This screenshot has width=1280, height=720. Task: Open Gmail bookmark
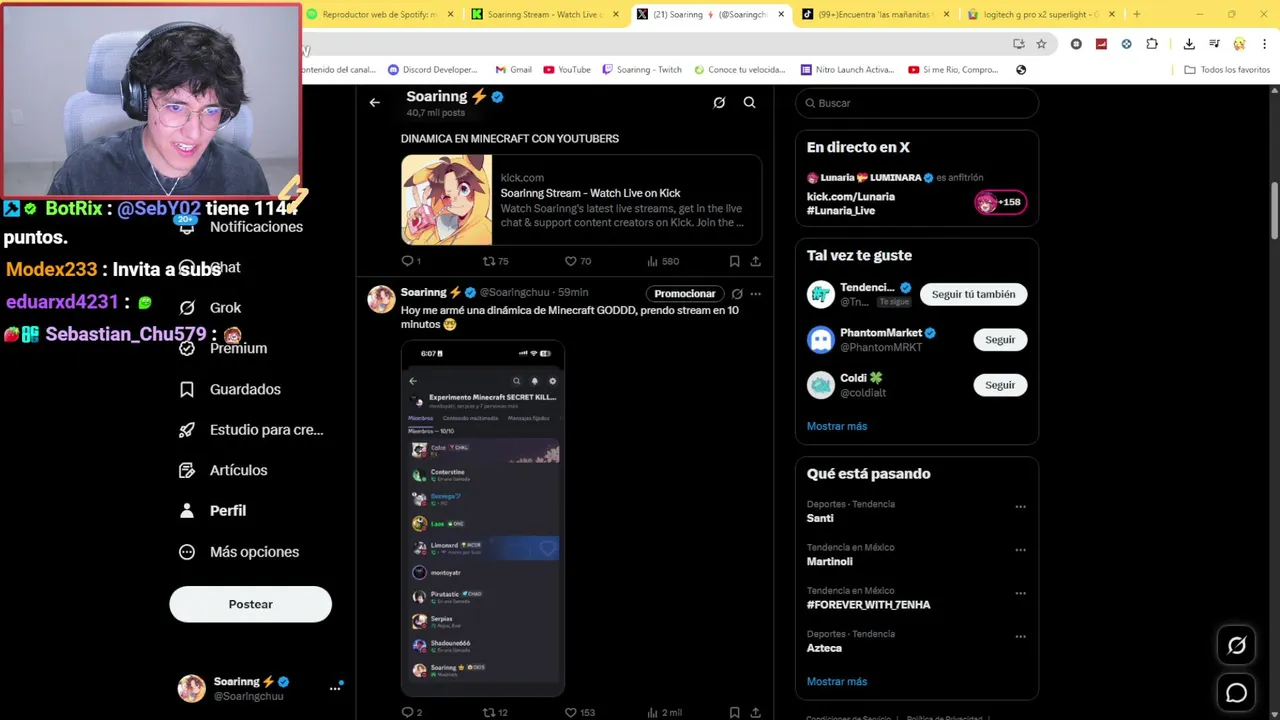514,70
